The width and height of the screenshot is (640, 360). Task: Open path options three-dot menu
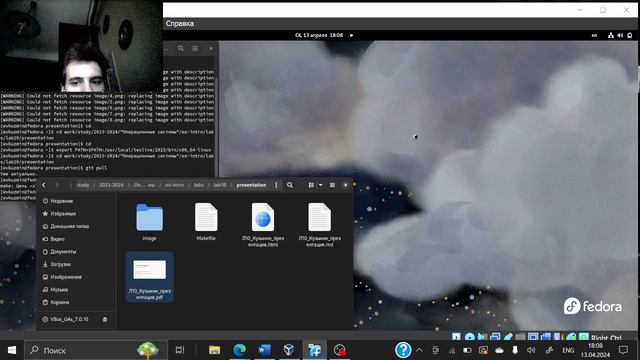click(x=276, y=185)
